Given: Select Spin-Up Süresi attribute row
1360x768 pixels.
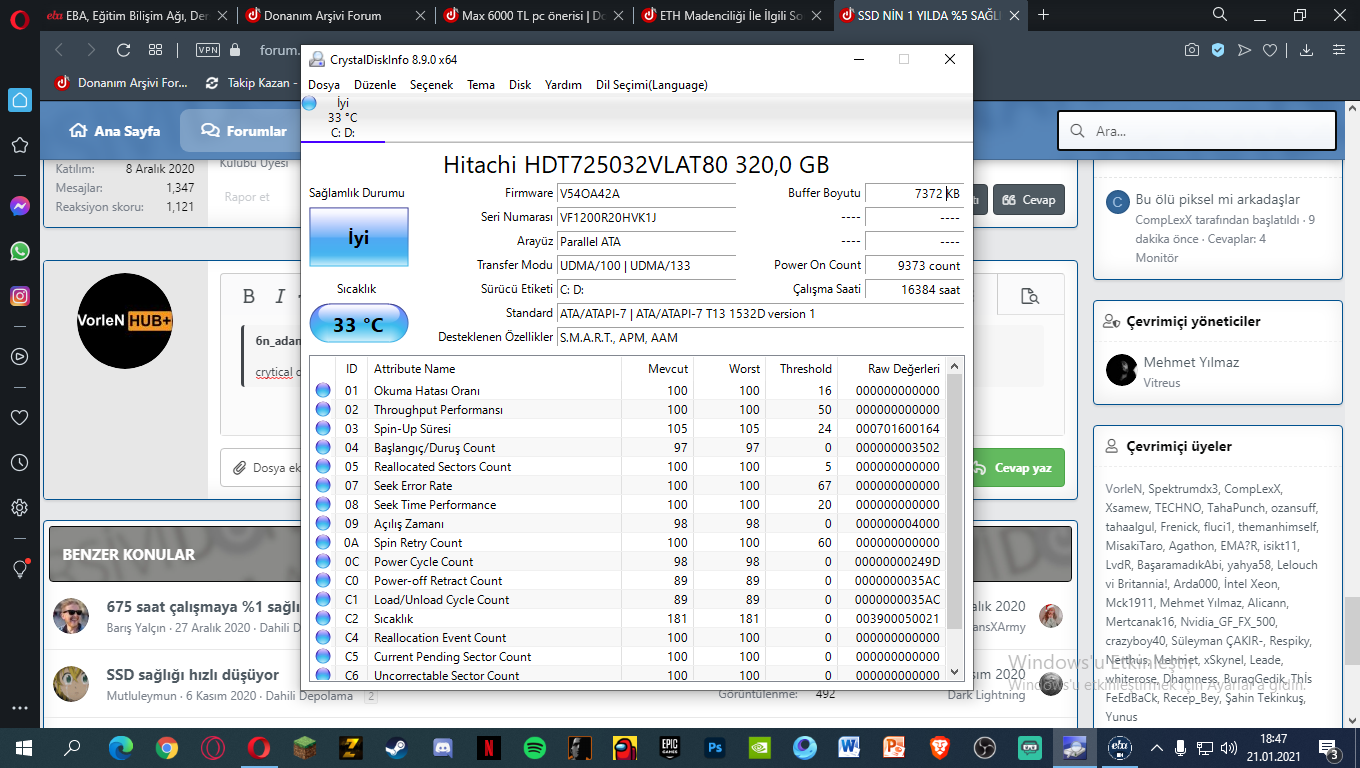Looking at the screenshot, I should 630,429.
